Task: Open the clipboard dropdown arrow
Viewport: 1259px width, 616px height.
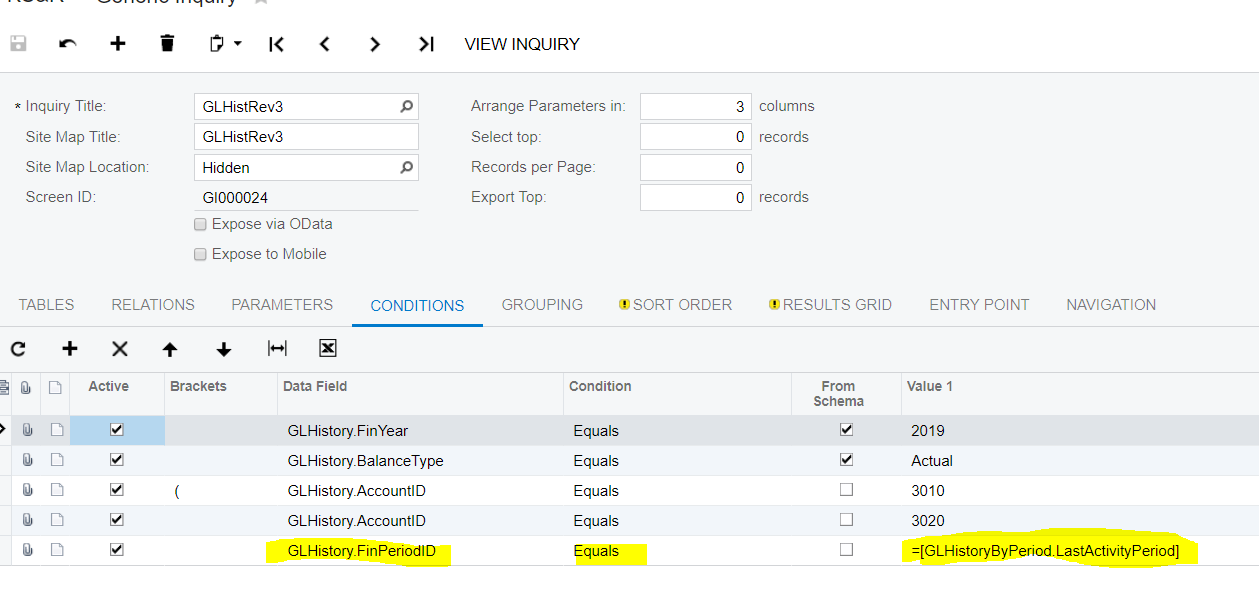Action: click(238, 44)
